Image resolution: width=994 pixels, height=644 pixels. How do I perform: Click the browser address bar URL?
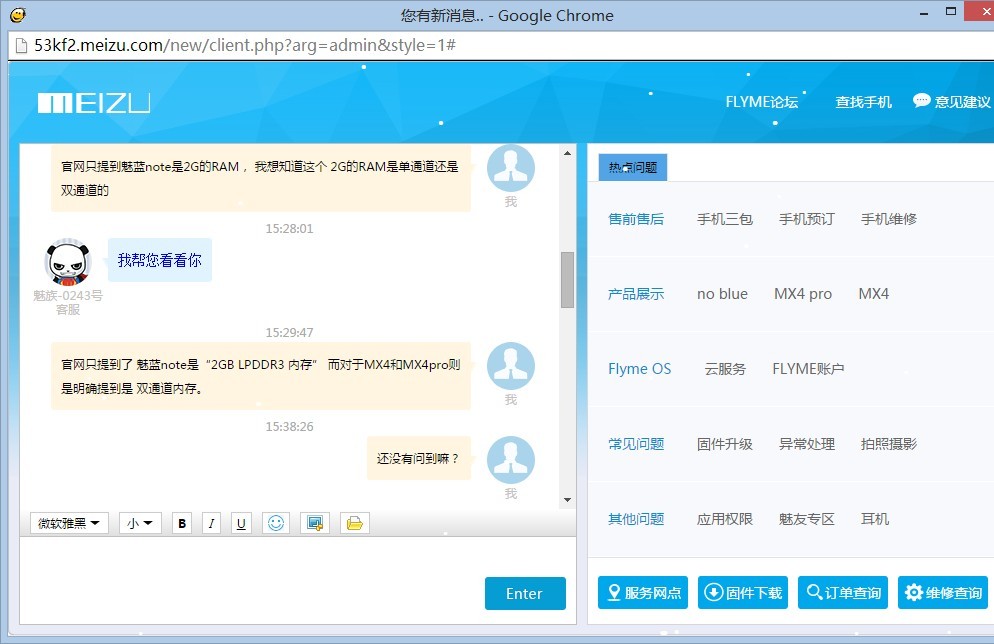(245, 45)
